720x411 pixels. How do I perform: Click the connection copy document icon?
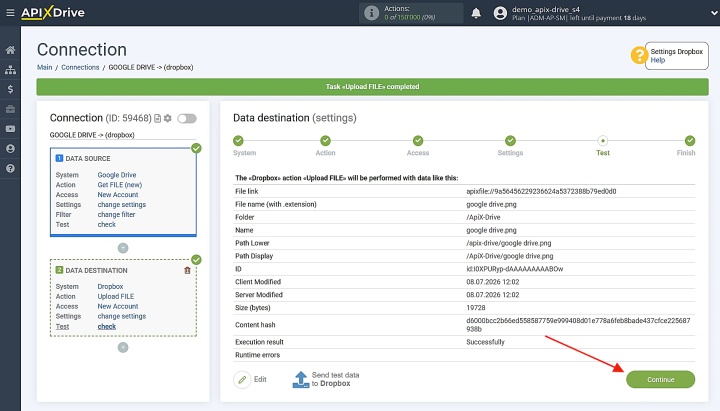pyautogui.click(x=158, y=118)
